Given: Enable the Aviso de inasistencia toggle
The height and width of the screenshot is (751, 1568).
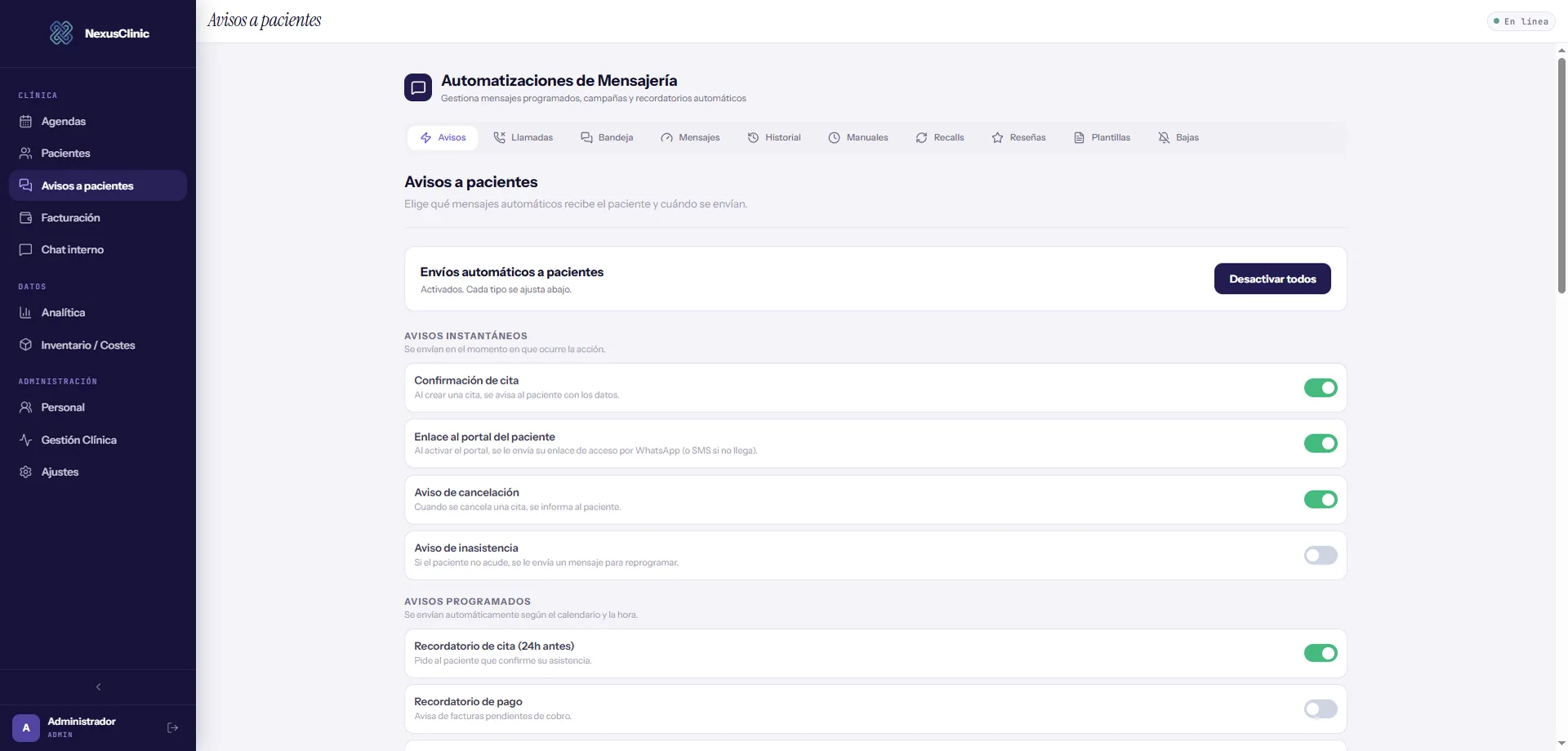Looking at the screenshot, I should (1321, 555).
